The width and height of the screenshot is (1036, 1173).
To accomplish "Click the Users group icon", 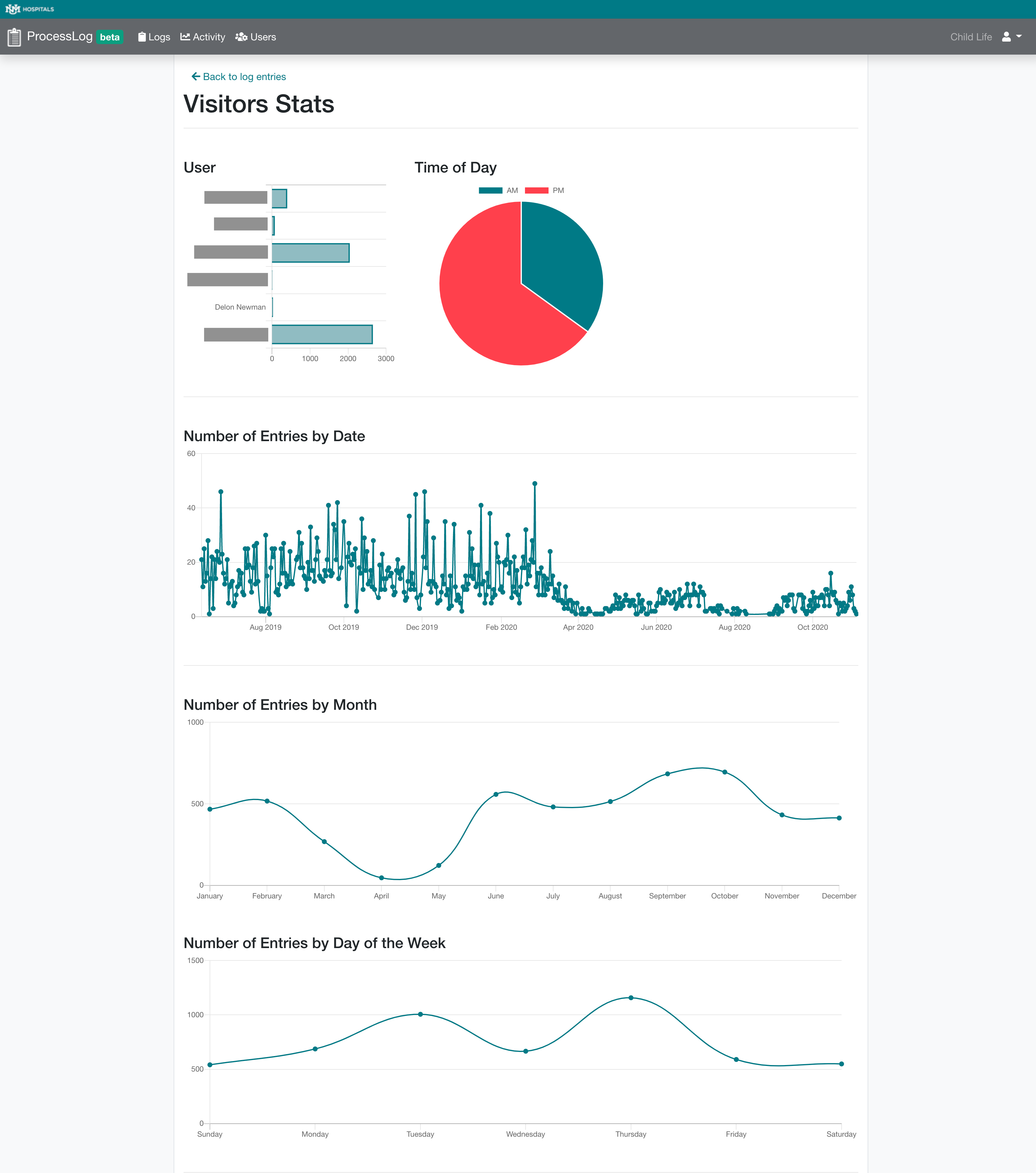I will (x=242, y=37).
